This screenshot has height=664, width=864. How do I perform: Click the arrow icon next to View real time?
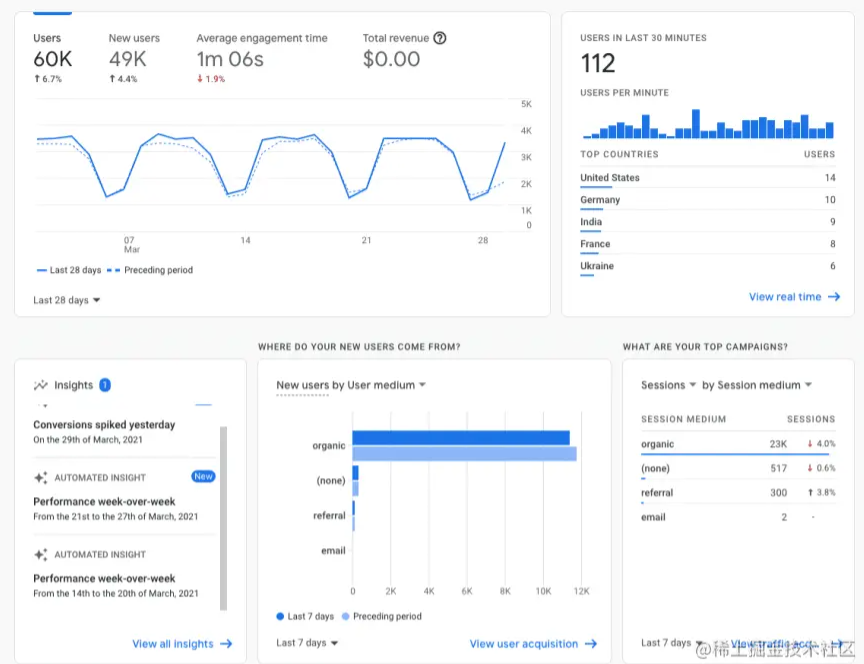pyautogui.click(x=834, y=297)
